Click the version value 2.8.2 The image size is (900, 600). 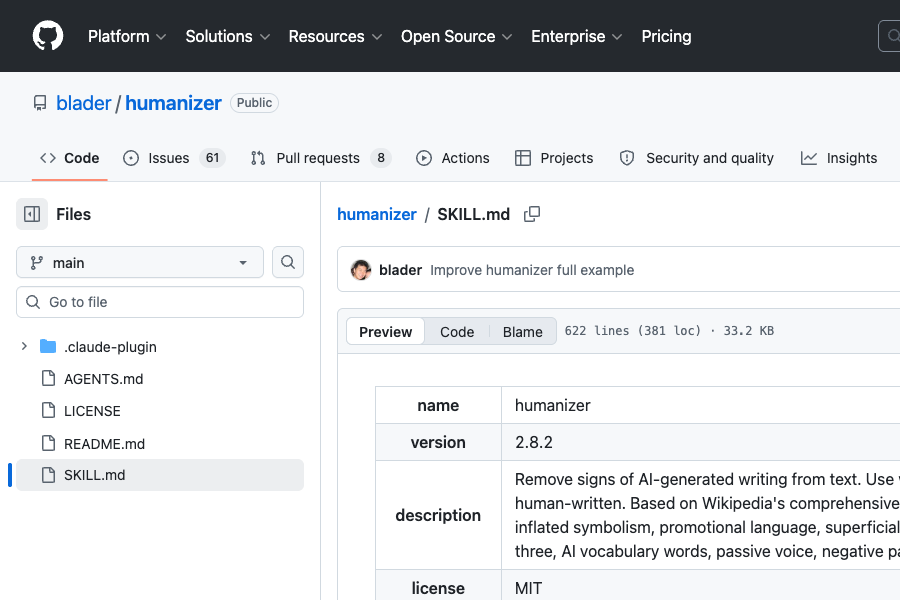(x=534, y=442)
